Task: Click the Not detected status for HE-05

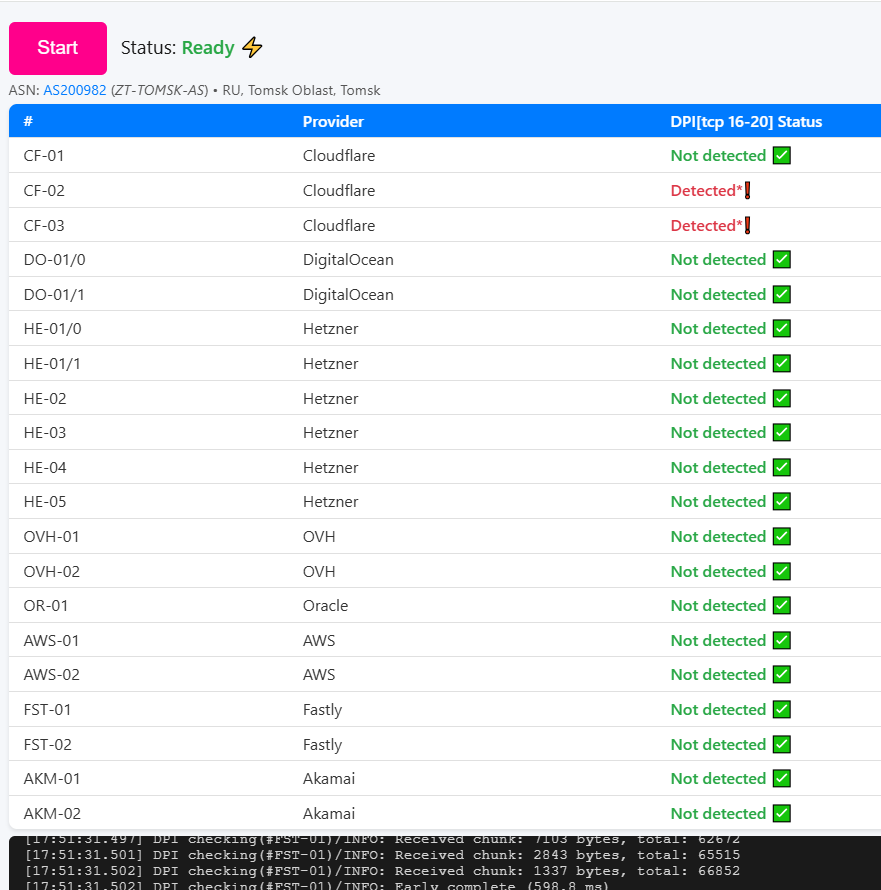Action: [718, 502]
